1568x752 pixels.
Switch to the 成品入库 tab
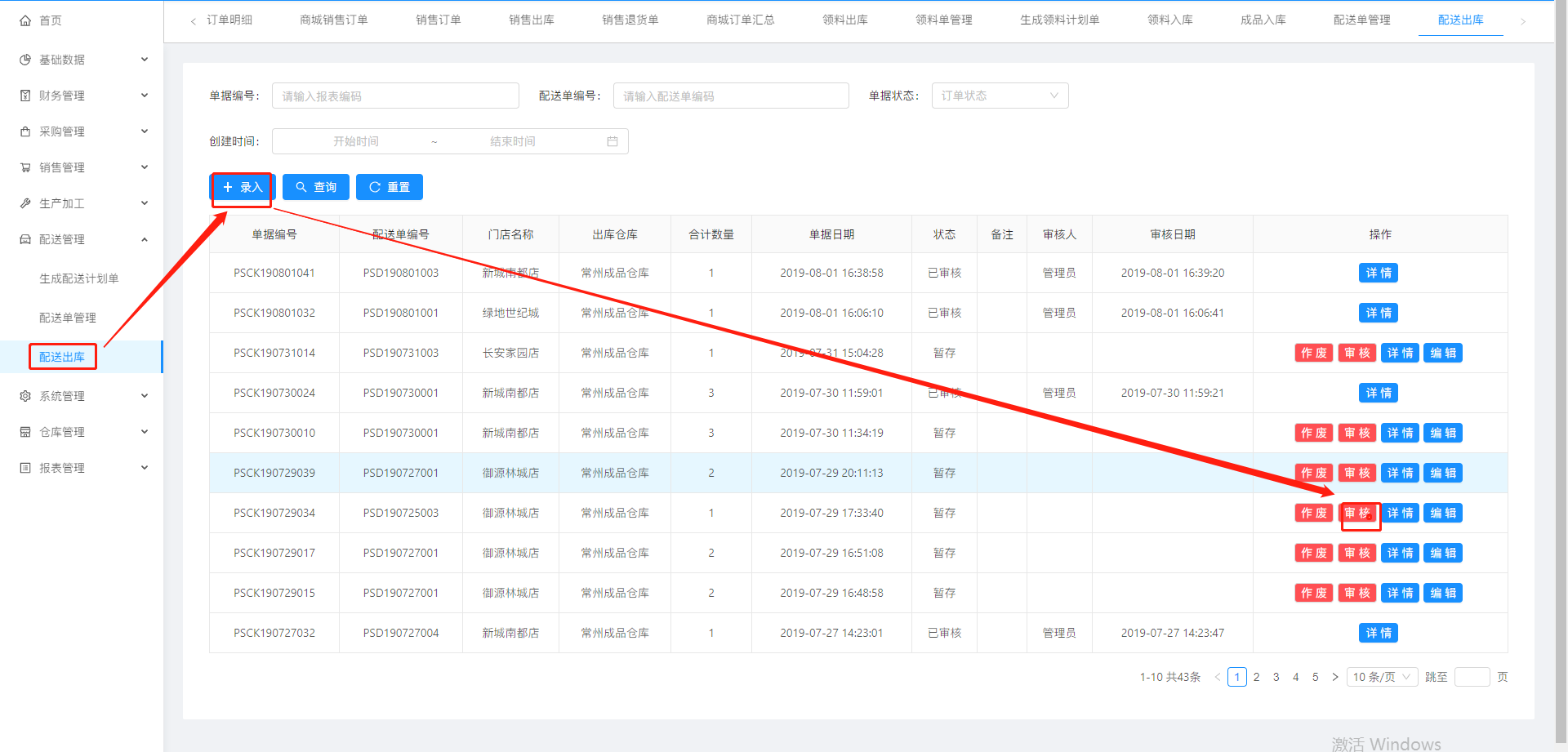(x=1263, y=20)
